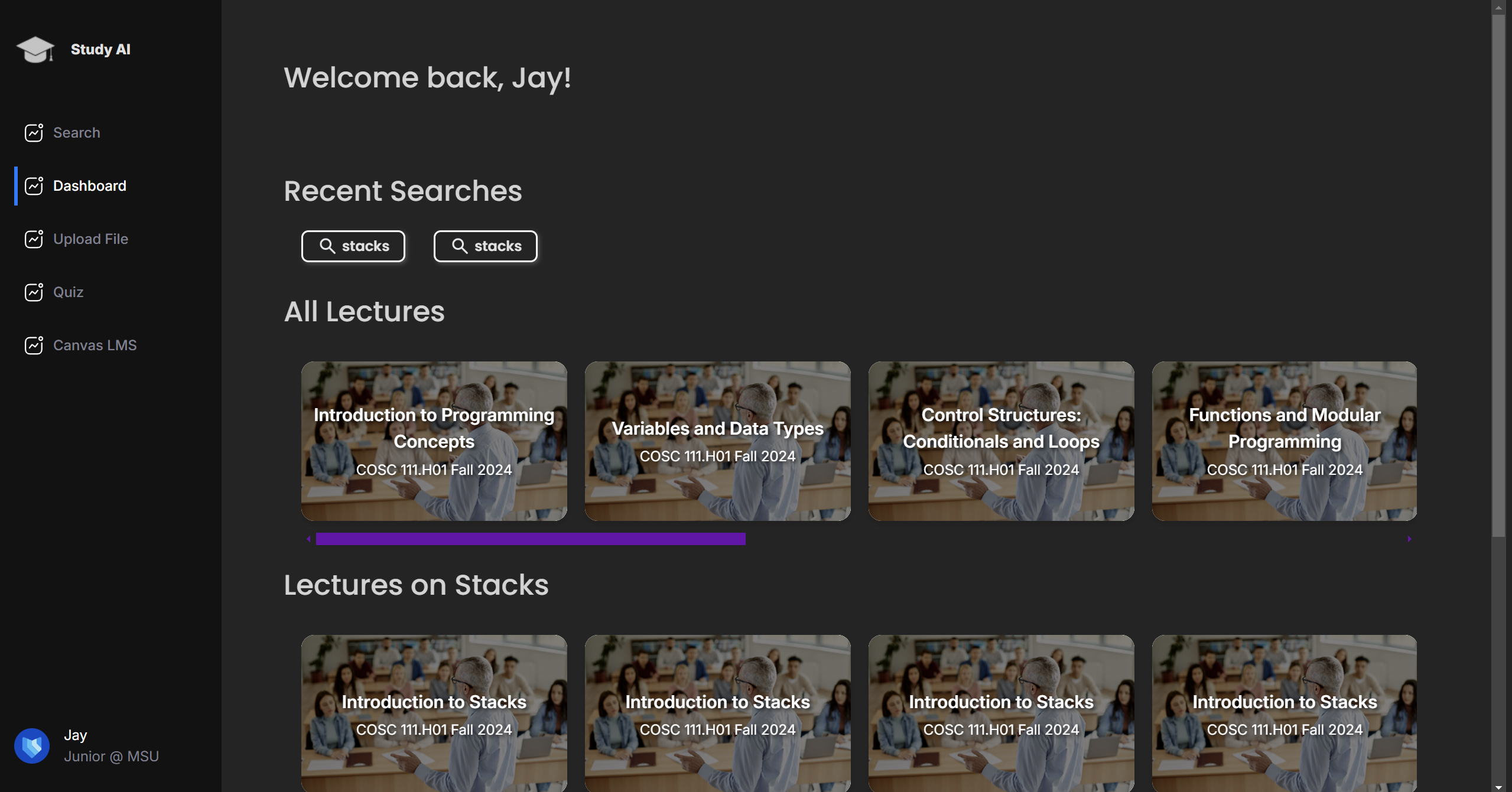Click Jay's blue profile avatar
The height and width of the screenshot is (792, 1512).
pos(32,745)
